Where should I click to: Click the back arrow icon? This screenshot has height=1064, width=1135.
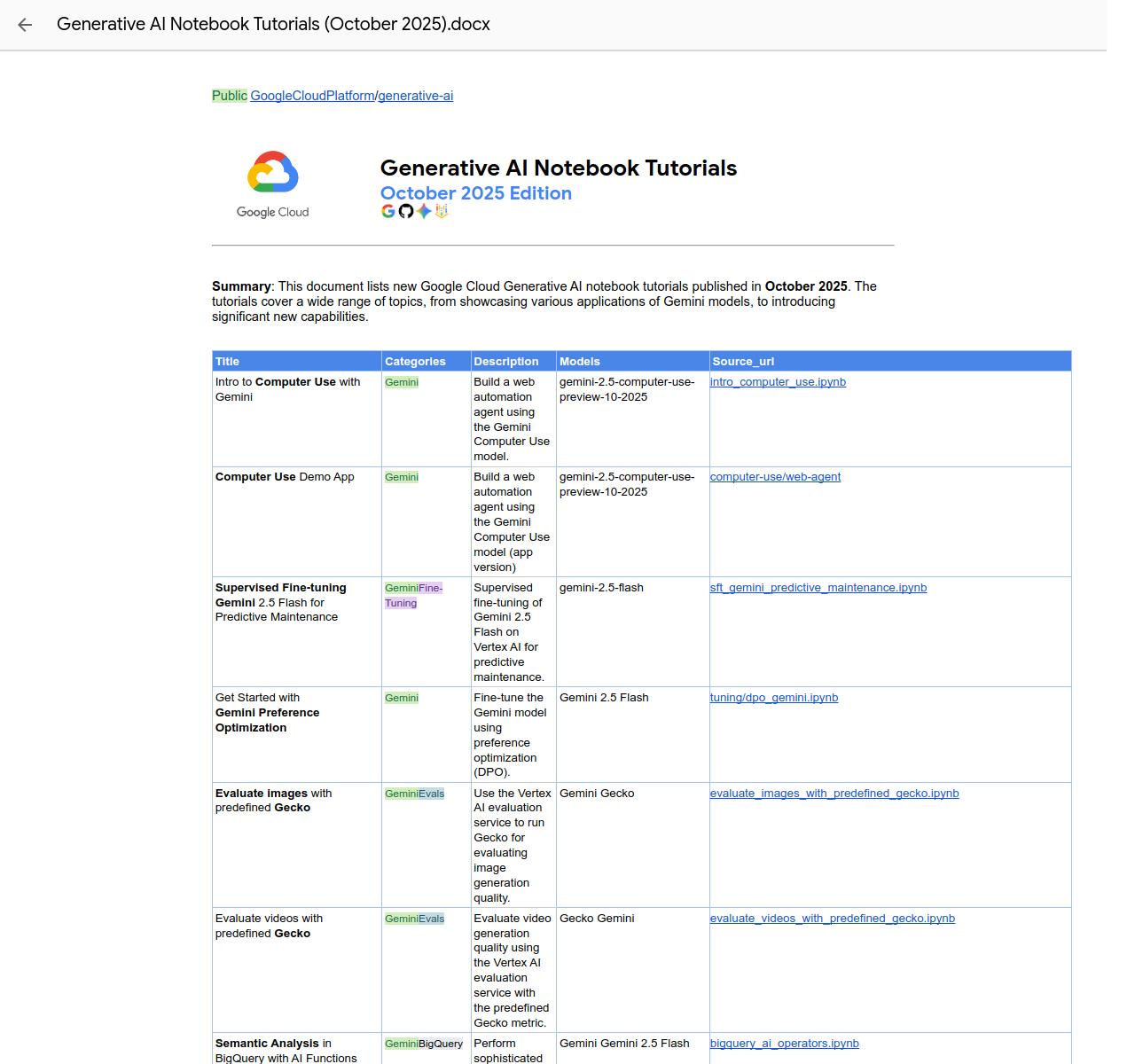tap(25, 25)
